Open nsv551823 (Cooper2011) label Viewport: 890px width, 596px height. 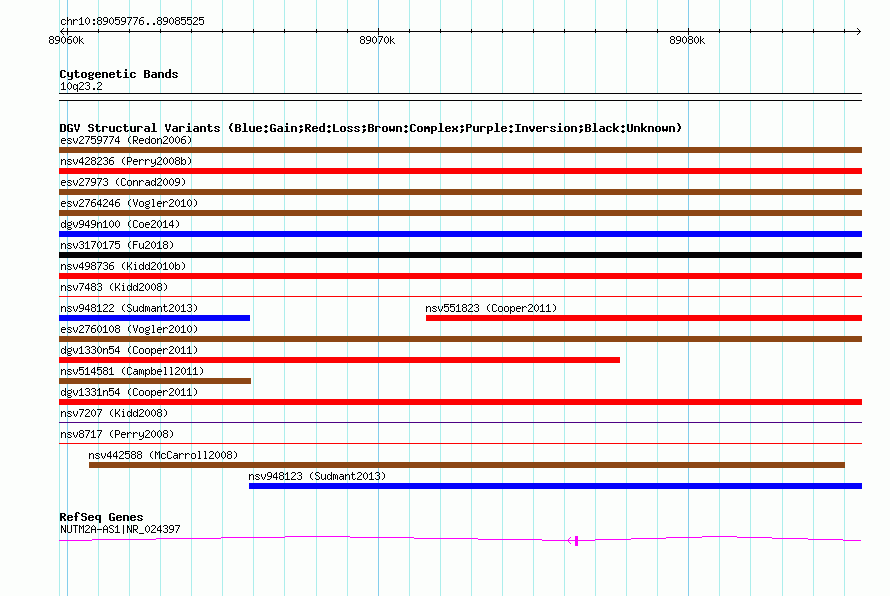pyautogui.click(x=491, y=308)
